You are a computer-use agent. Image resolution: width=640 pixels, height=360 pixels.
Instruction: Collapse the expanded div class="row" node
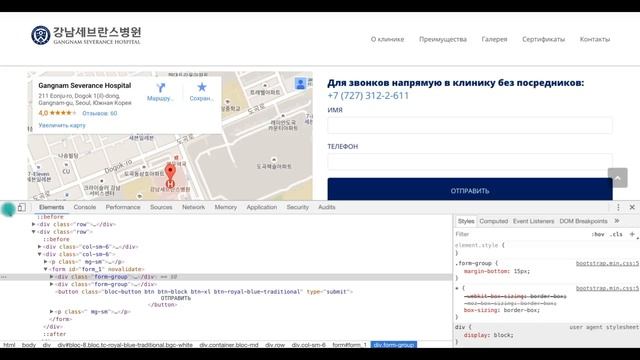[34, 232]
